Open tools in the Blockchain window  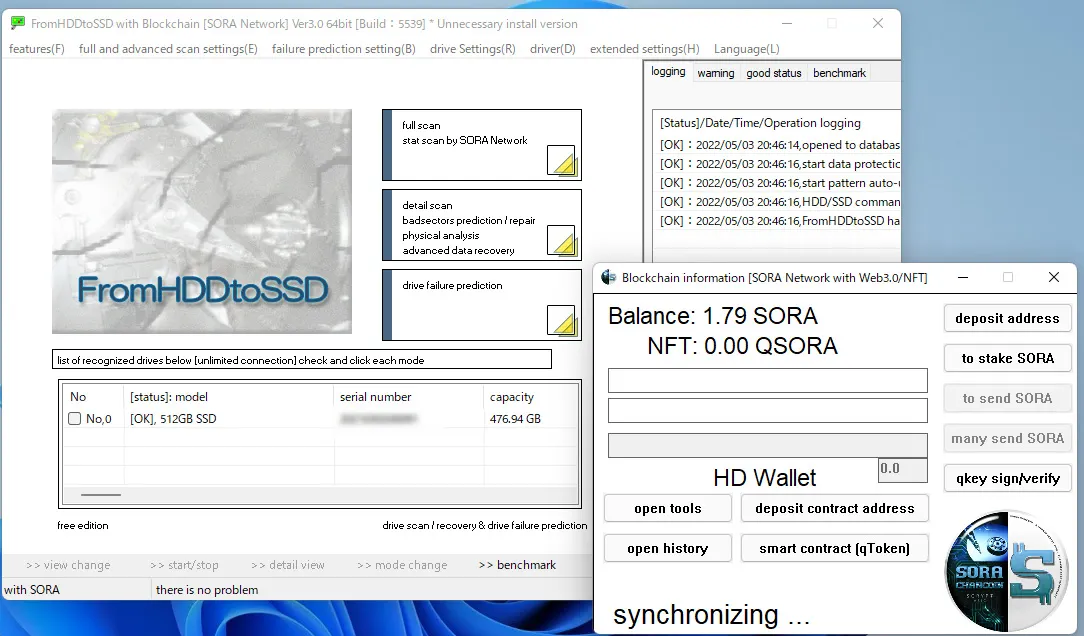[667, 508]
